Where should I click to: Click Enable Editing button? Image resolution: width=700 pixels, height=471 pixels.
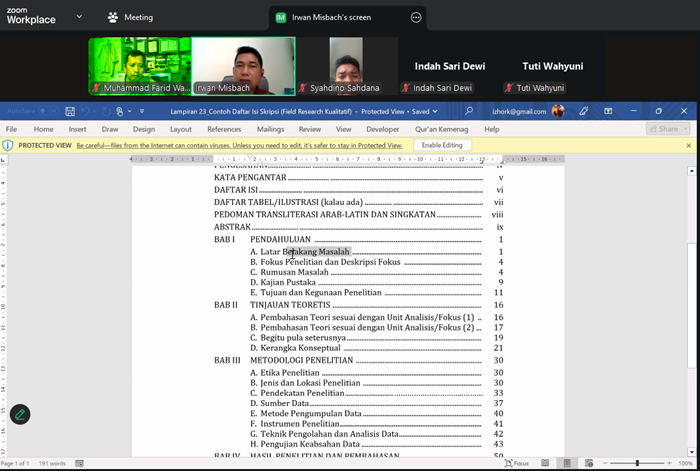coord(442,145)
